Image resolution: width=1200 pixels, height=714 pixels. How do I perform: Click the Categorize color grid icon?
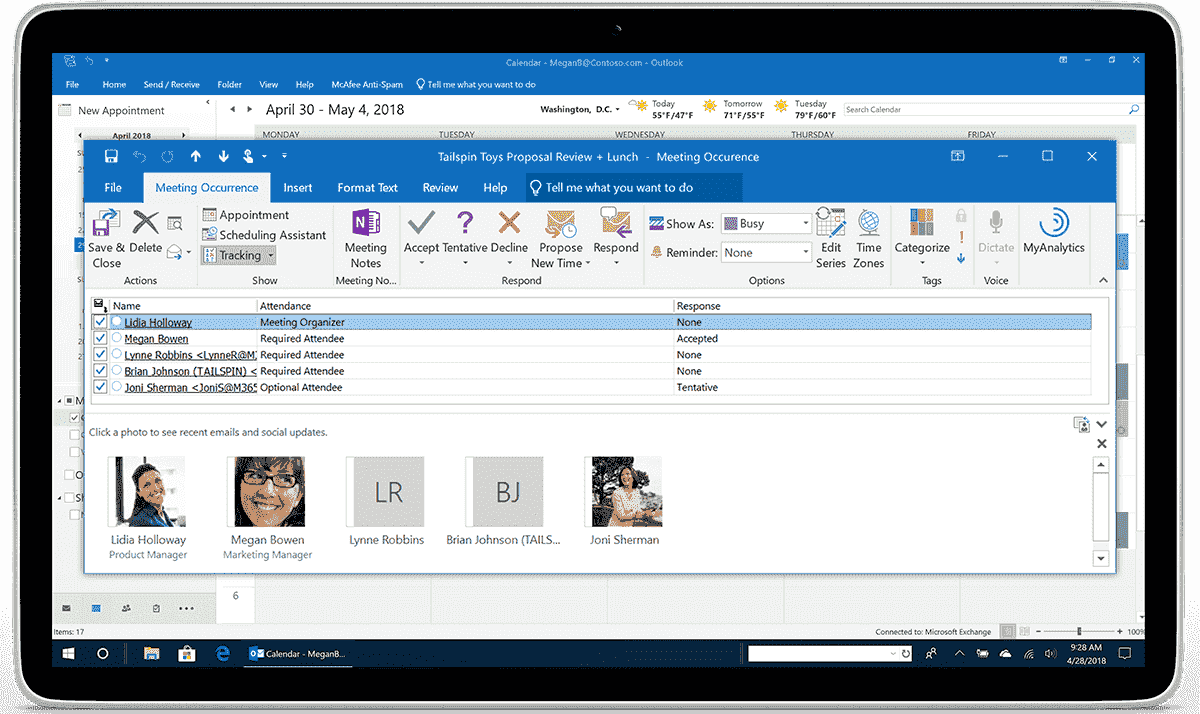coord(922,222)
